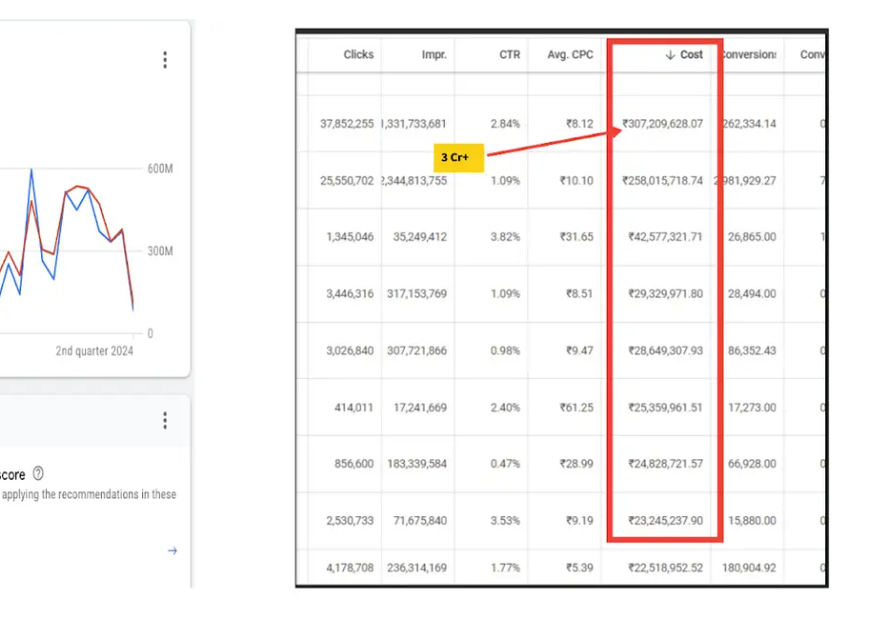Click the down sort arrow in Cost header
This screenshot has width=880, height=617.
pos(670,55)
